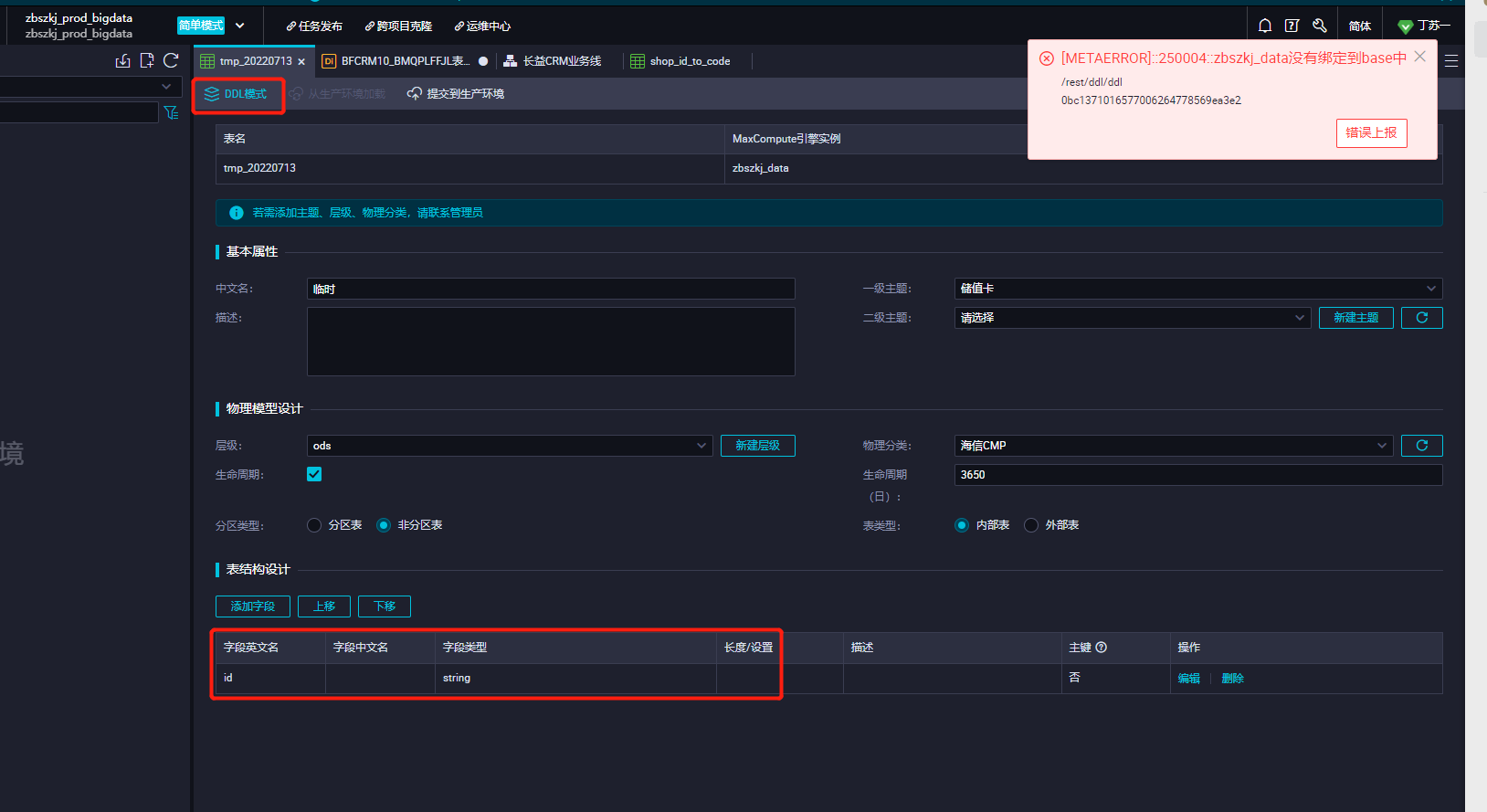Click the new file icon in left panel

click(x=147, y=61)
